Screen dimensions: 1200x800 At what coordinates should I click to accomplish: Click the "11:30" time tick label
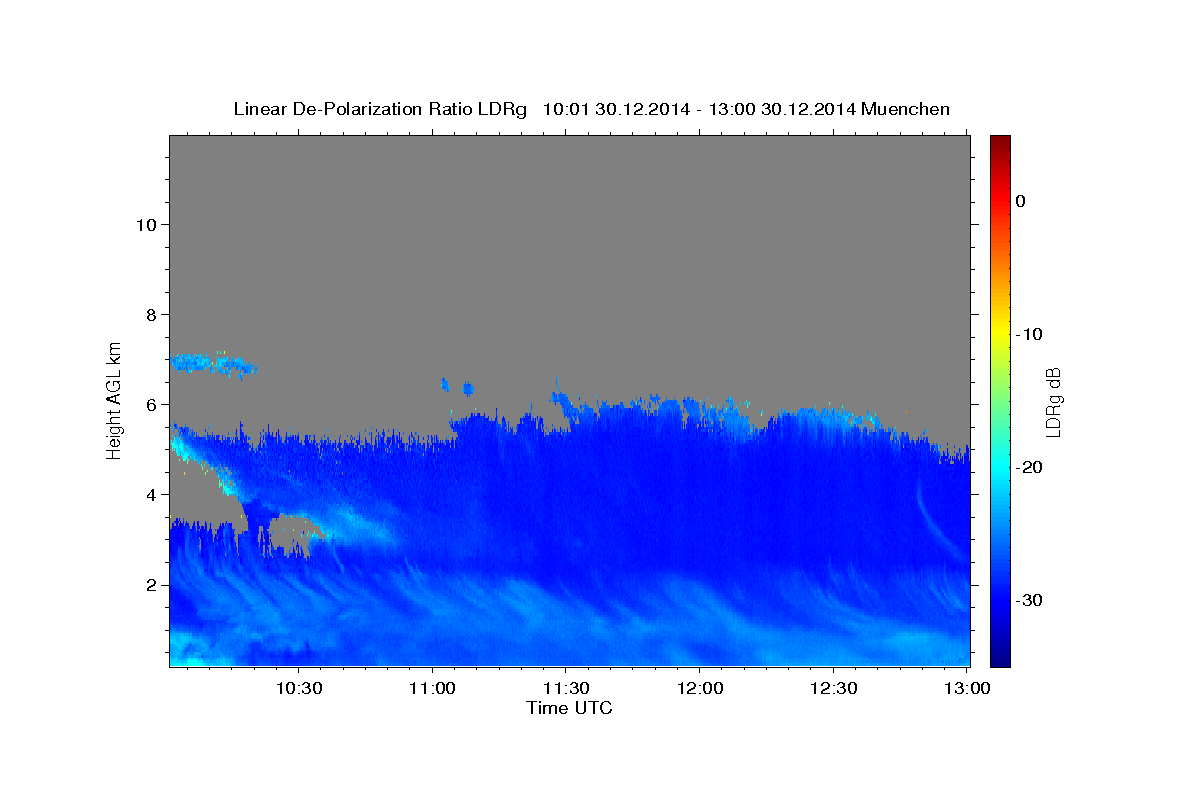pos(566,688)
